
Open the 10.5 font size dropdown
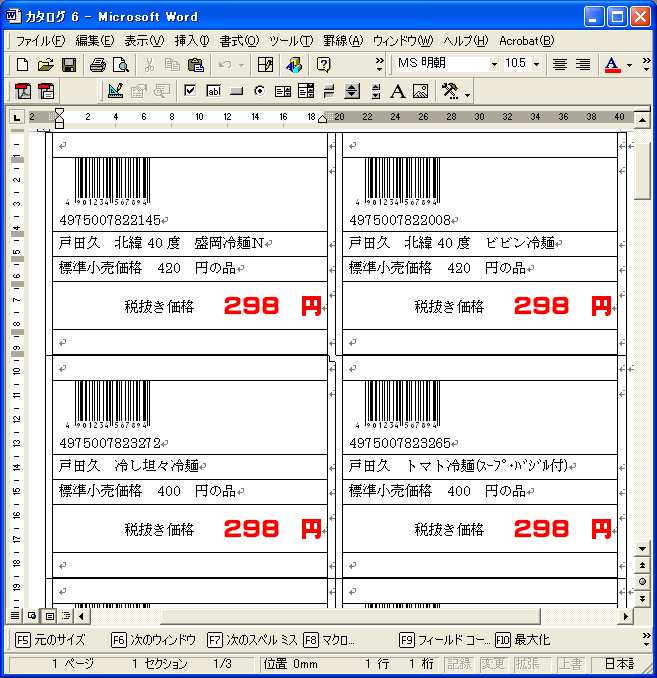(x=537, y=65)
